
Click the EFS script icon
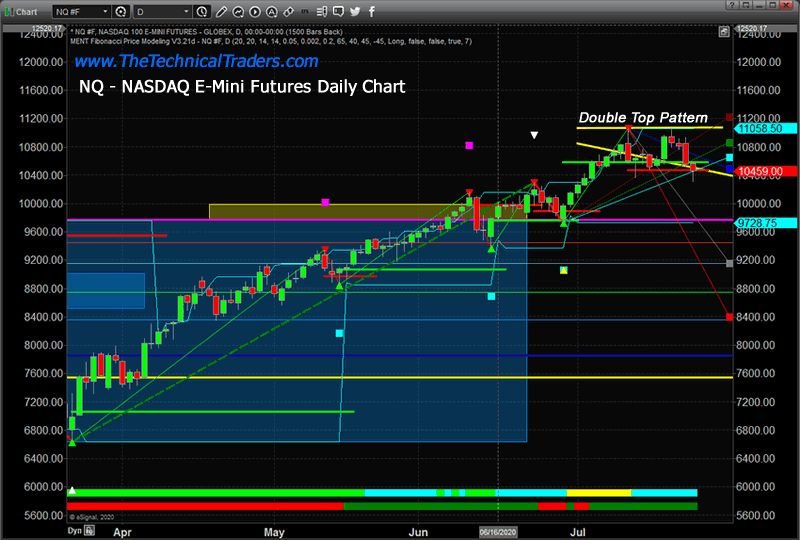pos(305,11)
